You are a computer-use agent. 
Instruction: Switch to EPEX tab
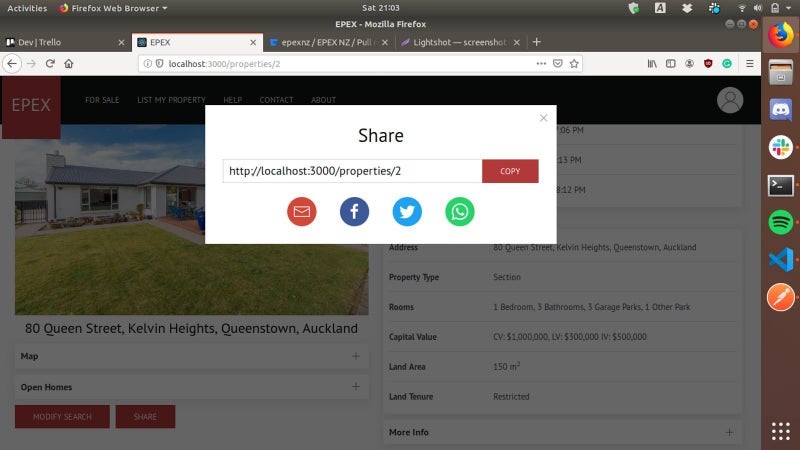[197, 42]
